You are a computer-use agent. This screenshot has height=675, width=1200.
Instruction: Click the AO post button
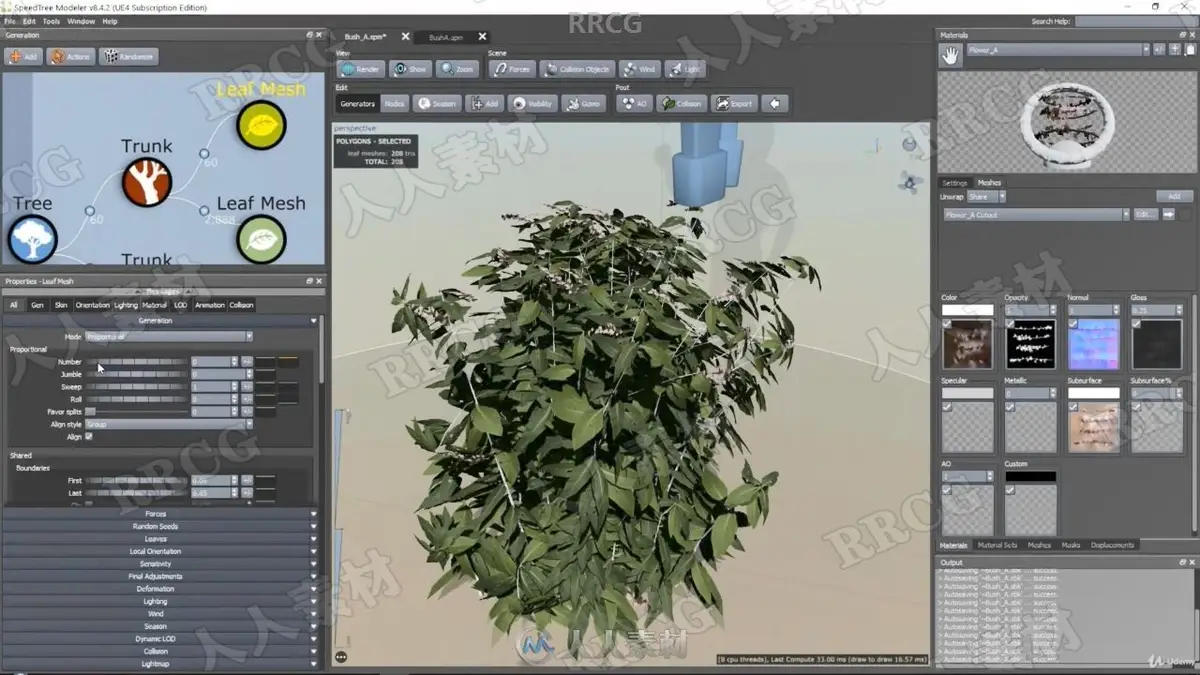634,103
